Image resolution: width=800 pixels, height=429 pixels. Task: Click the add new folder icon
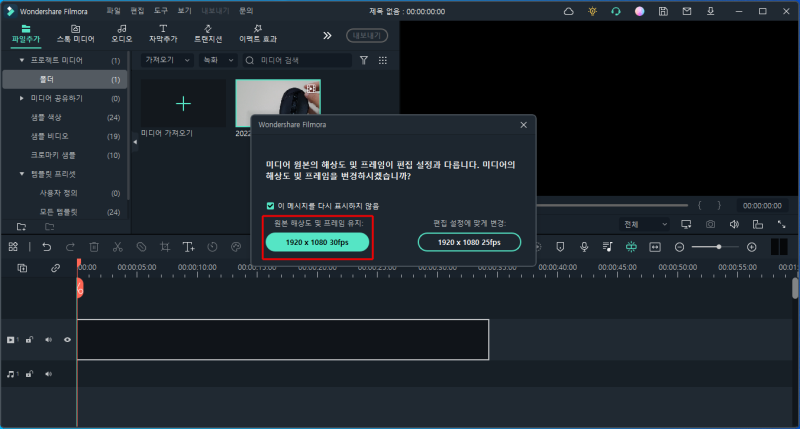21,226
